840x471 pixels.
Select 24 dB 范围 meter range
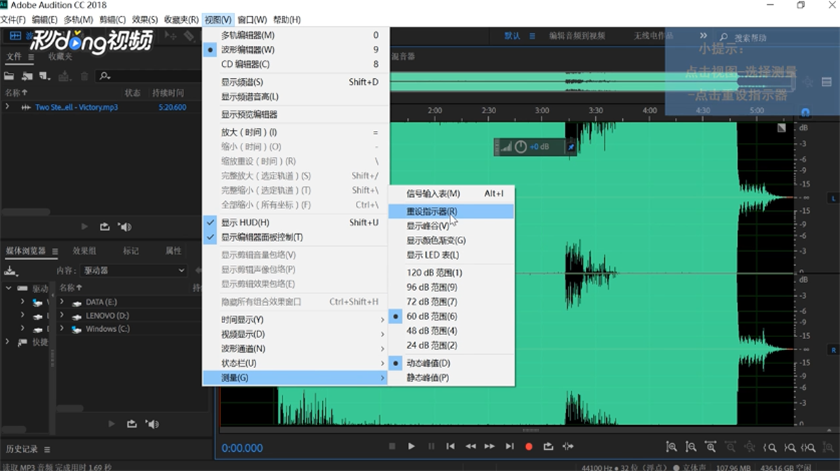[451, 345]
